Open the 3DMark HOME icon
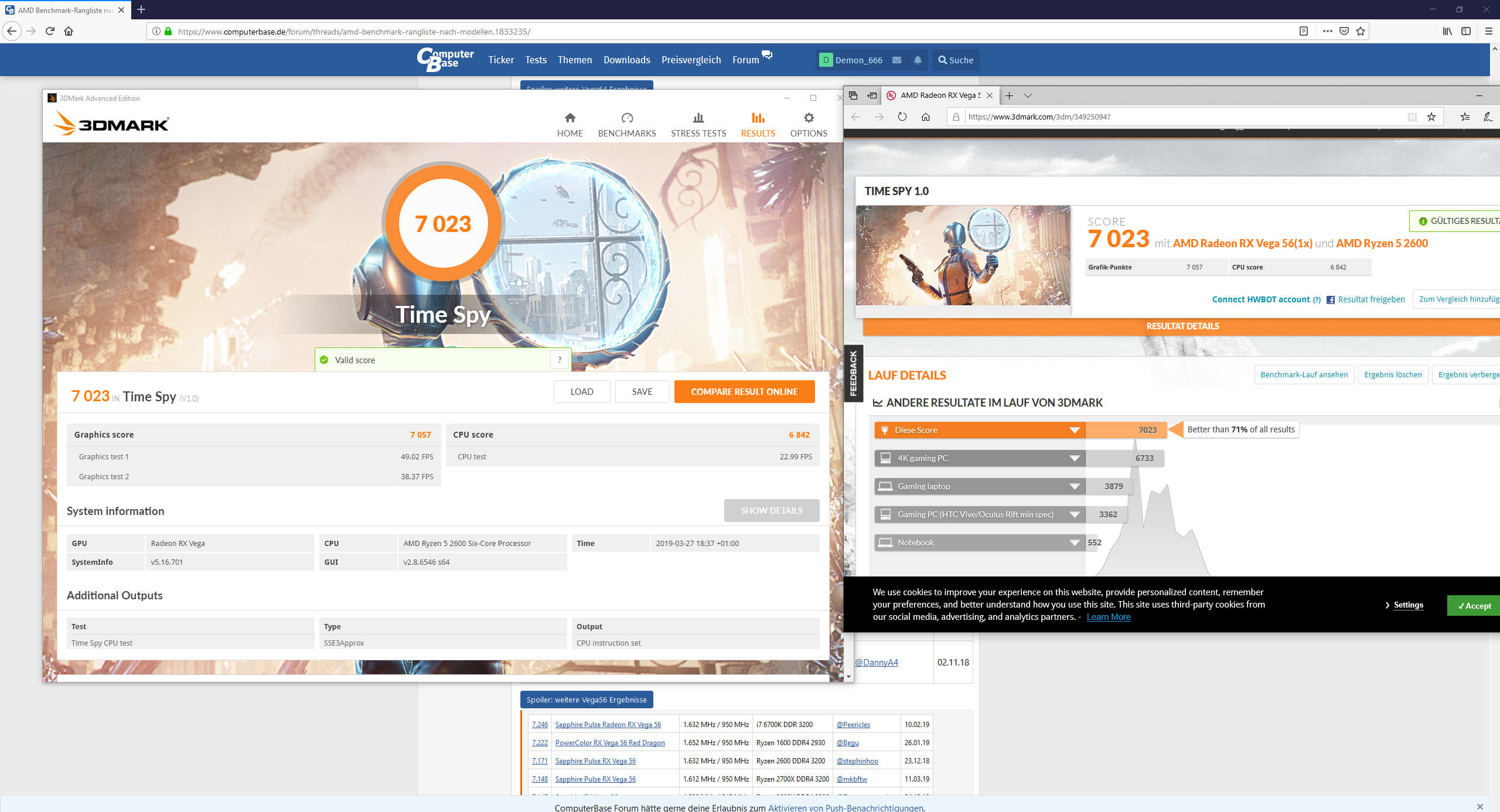This screenshot has height=812, width=1500. coord(570,118)
